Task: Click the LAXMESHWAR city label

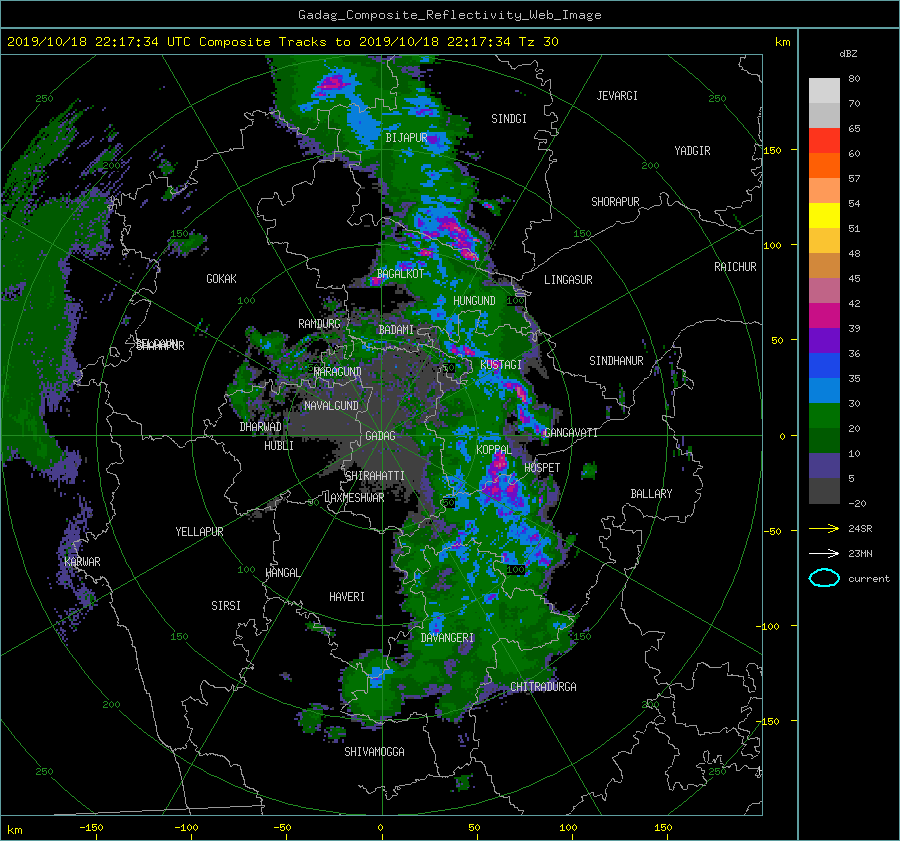Action: [354, 498]
